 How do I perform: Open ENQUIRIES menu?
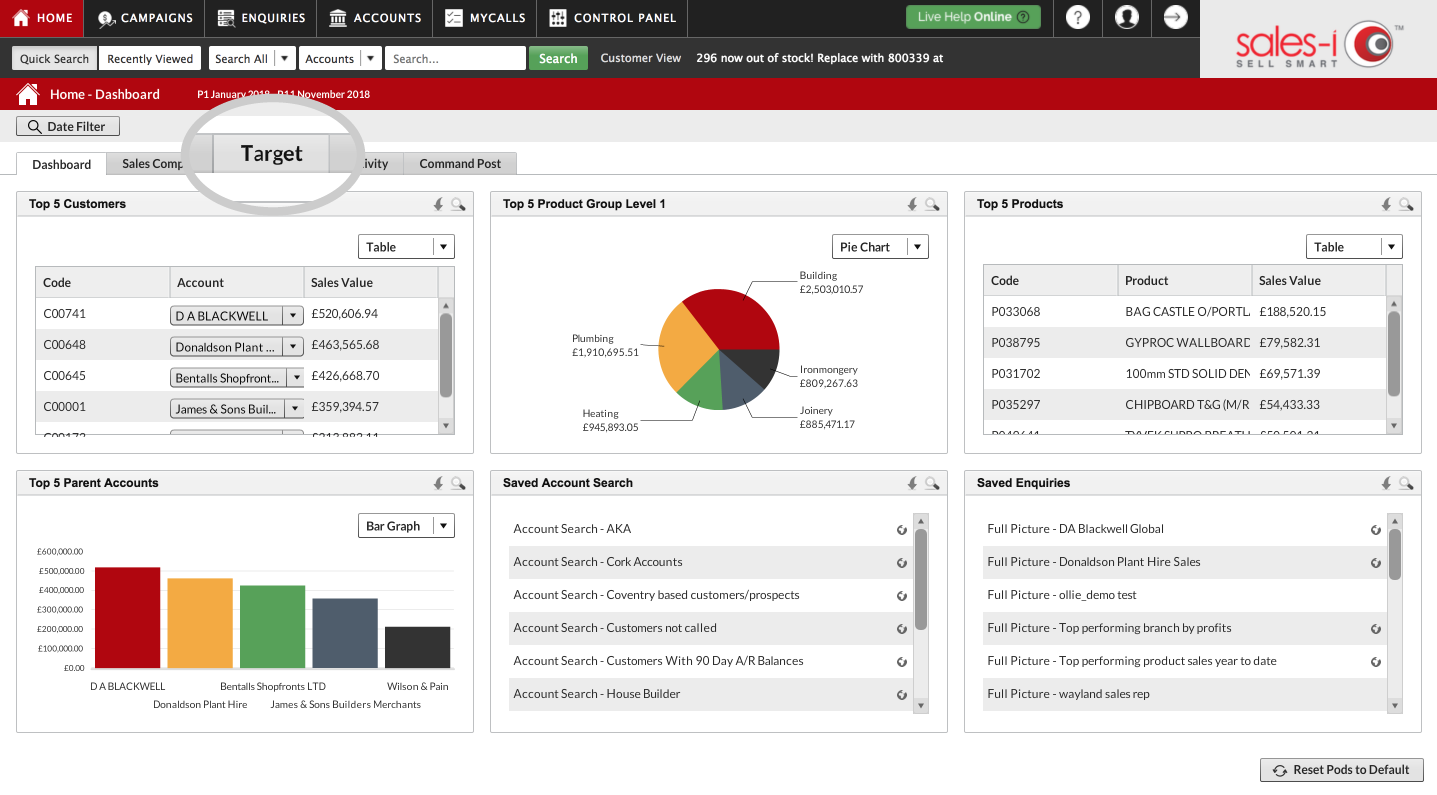tap(261, 17)
